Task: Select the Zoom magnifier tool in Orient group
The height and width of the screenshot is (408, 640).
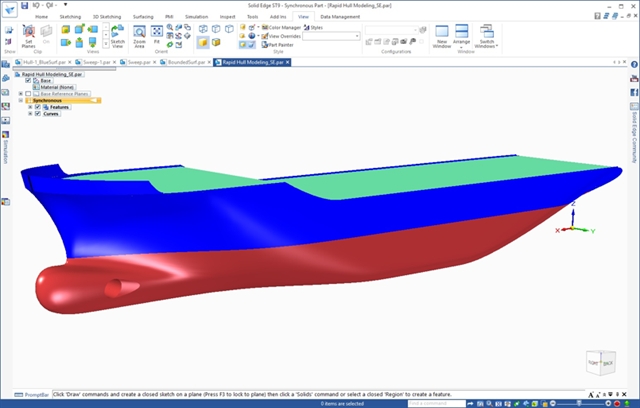Action: tap(170, 27)
